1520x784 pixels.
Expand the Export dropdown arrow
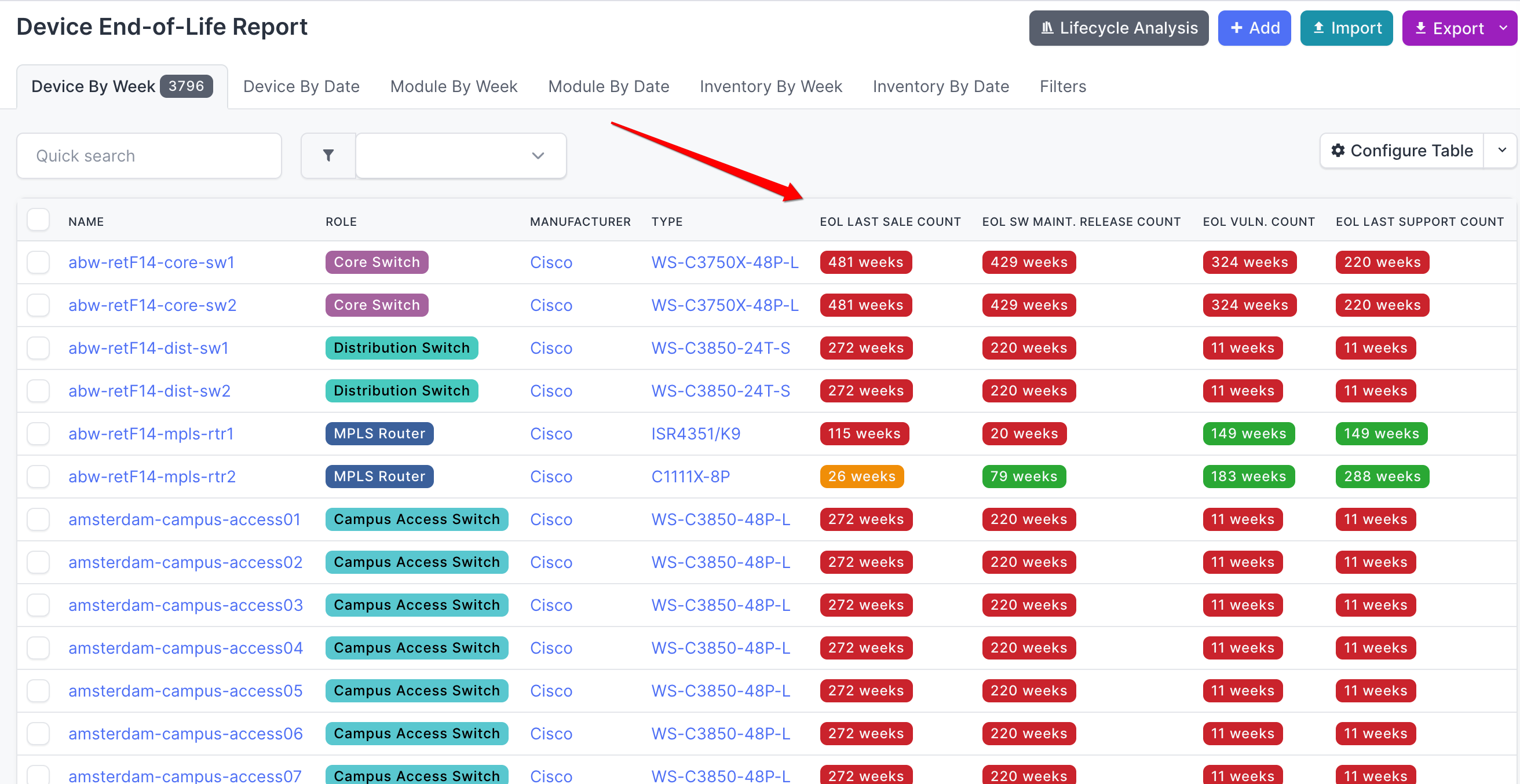tap(1503, 28)
